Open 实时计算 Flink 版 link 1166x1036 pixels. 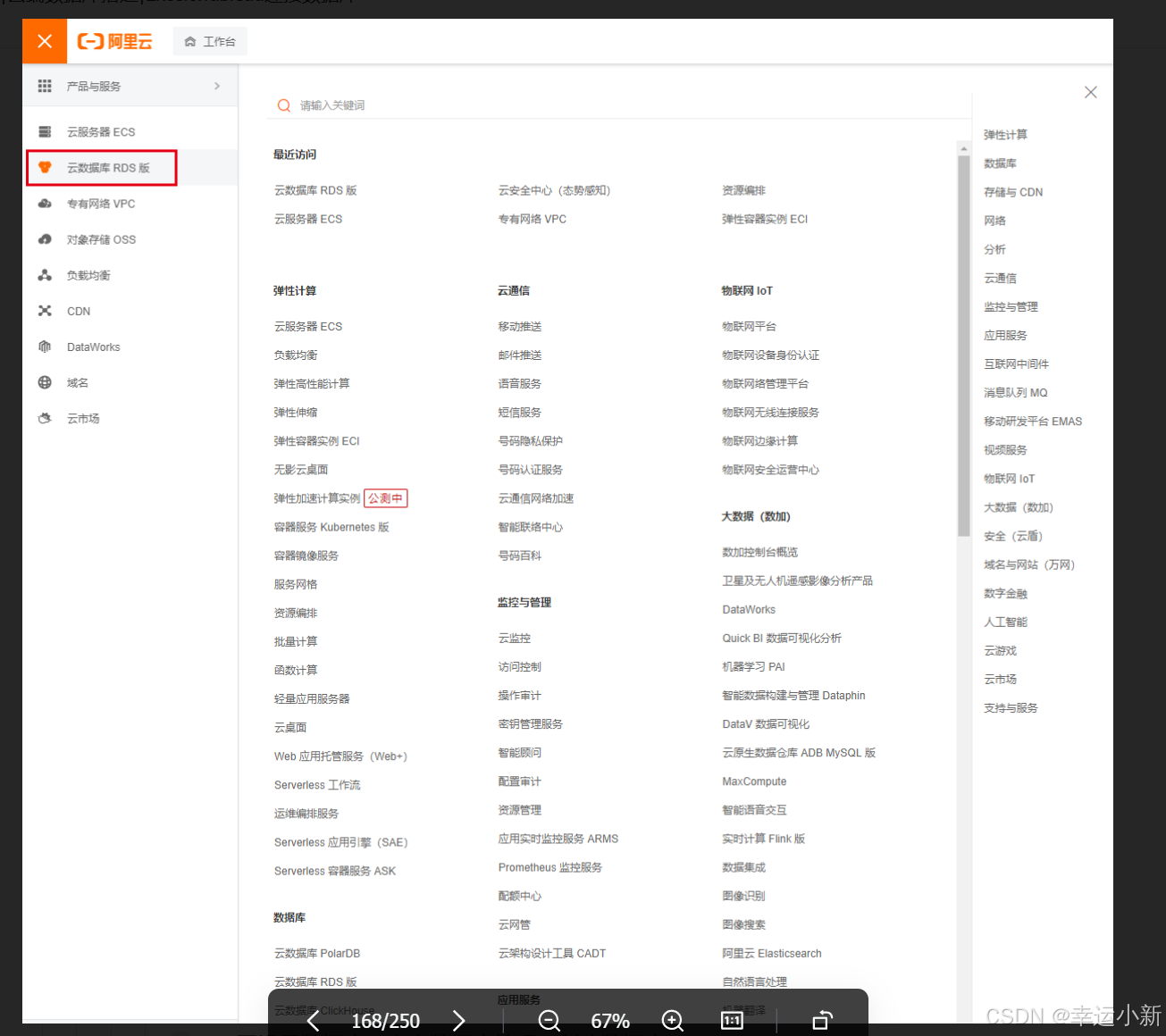click(x=764, y=839)
